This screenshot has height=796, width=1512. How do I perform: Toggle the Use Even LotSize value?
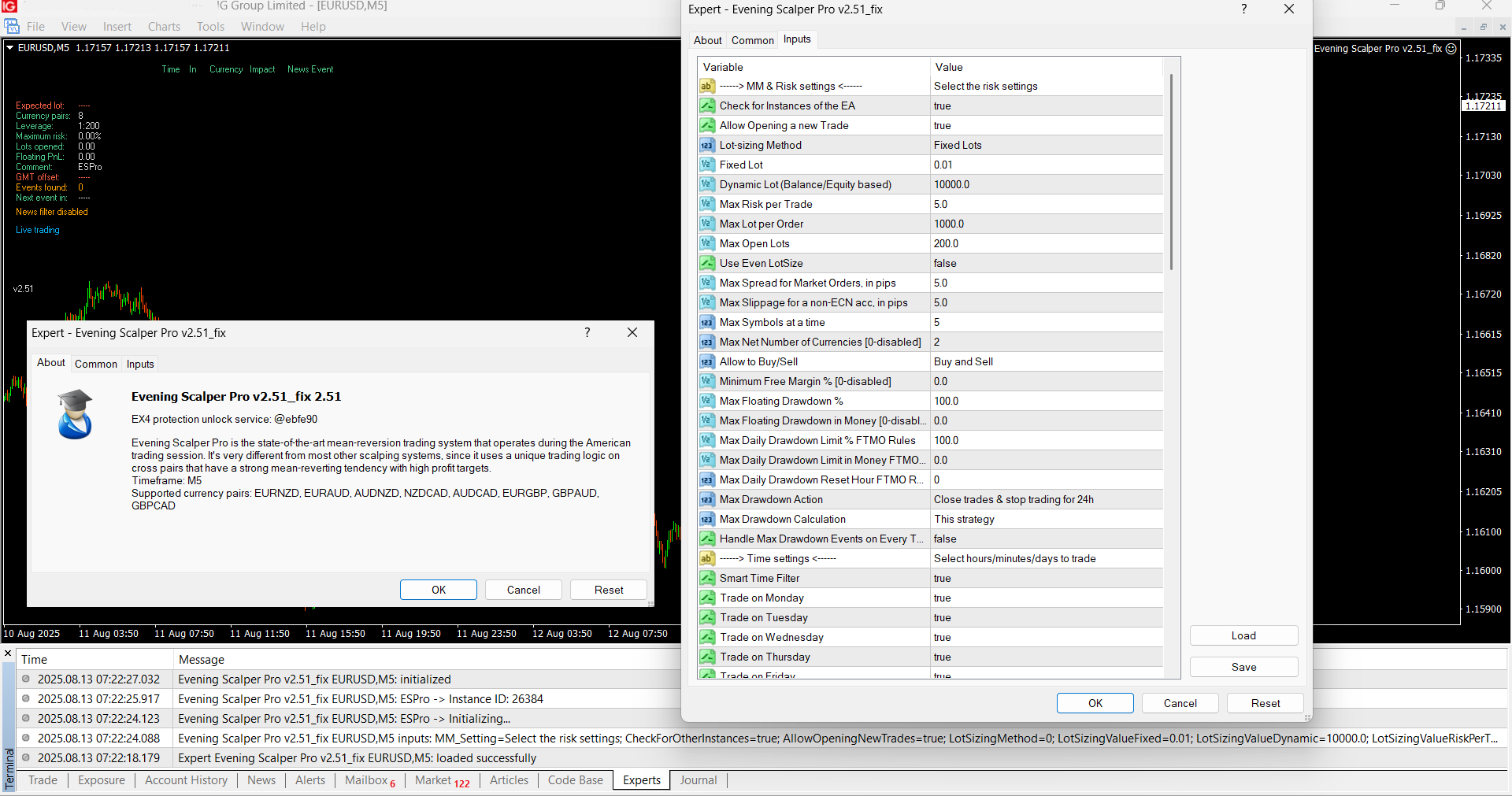pos(1046,264)
